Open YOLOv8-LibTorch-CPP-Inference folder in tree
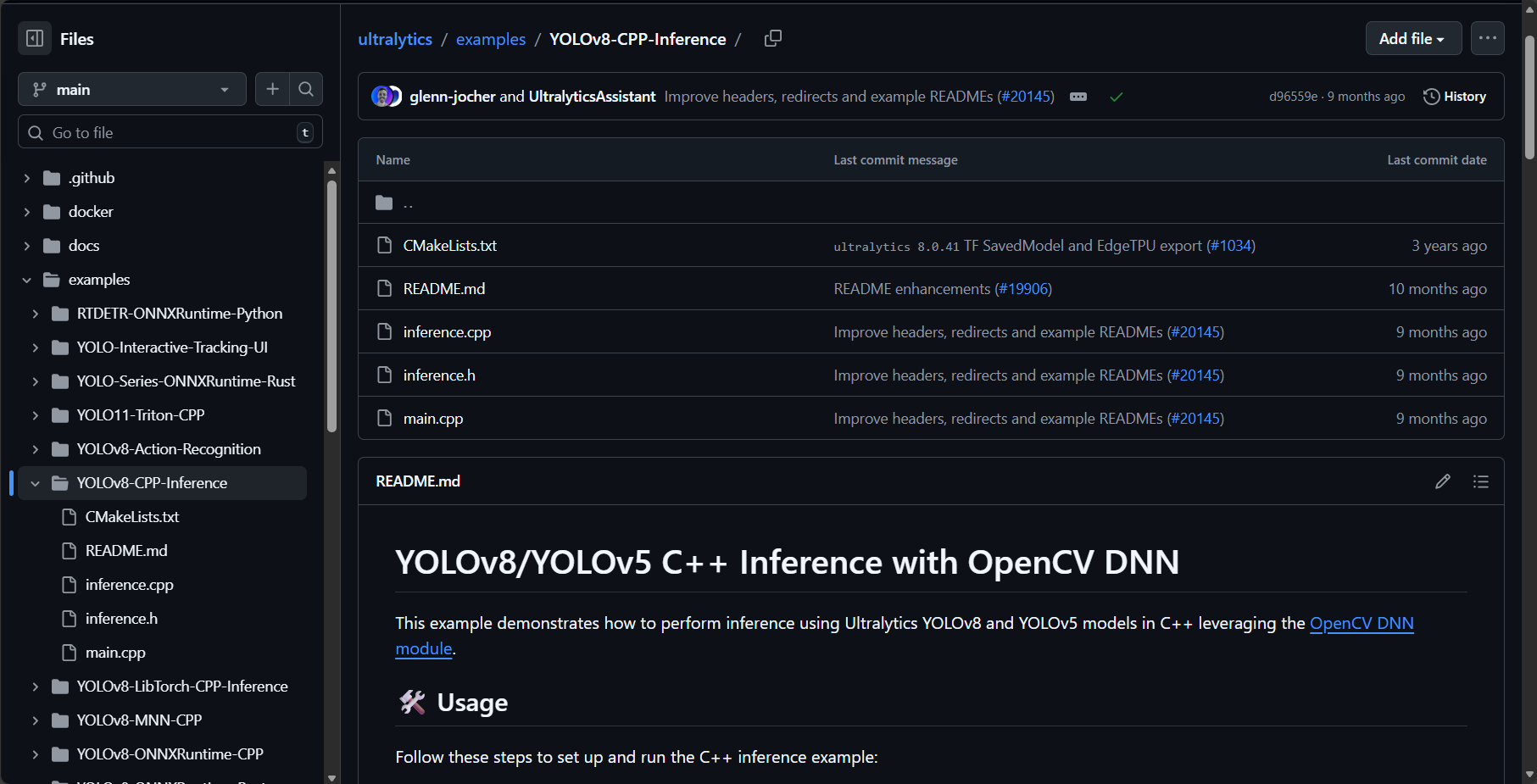This screenshot has height=784, width=1537. coord(182,687)
